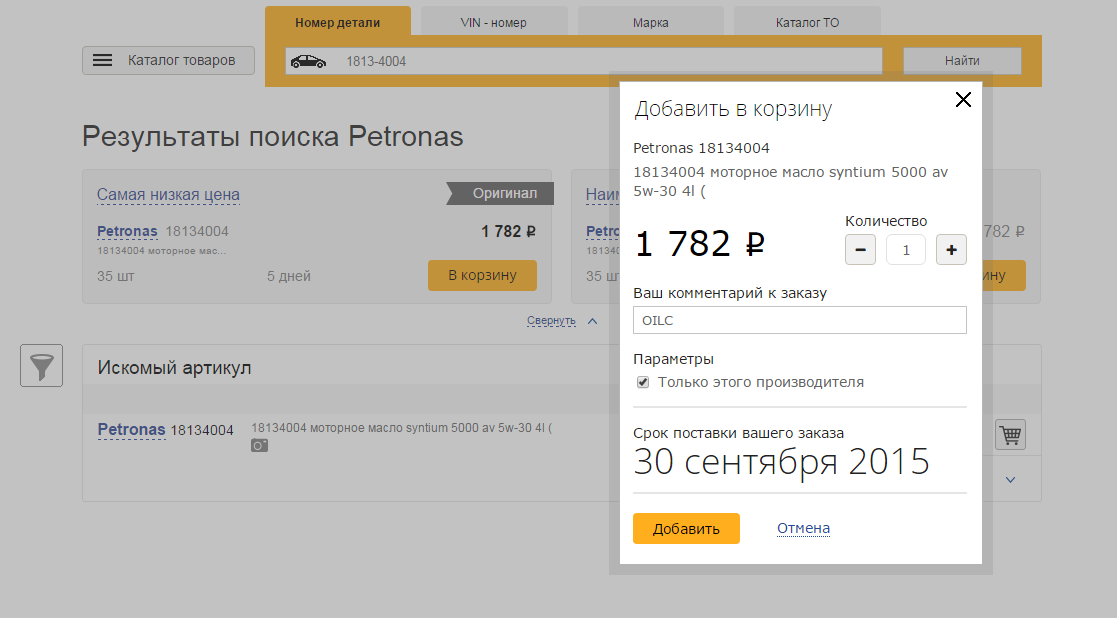Click В корзину in the lowest price card
This screenshot has width=1117, height=618.
tap(482, 276)
